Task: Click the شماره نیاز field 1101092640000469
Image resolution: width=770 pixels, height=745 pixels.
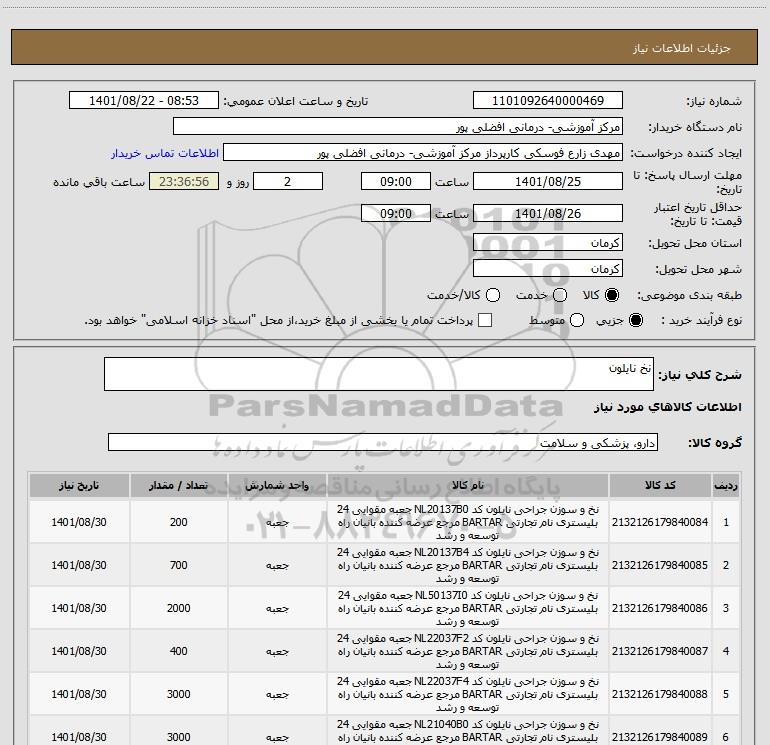Action: tap(548, 101)
